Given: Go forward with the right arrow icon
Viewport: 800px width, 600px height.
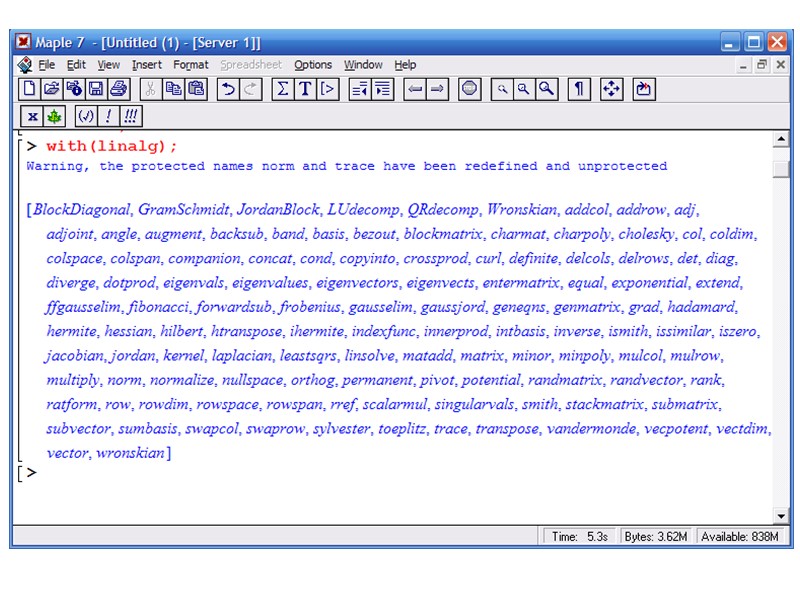Looking at the screenshot, I should point(437,89).
